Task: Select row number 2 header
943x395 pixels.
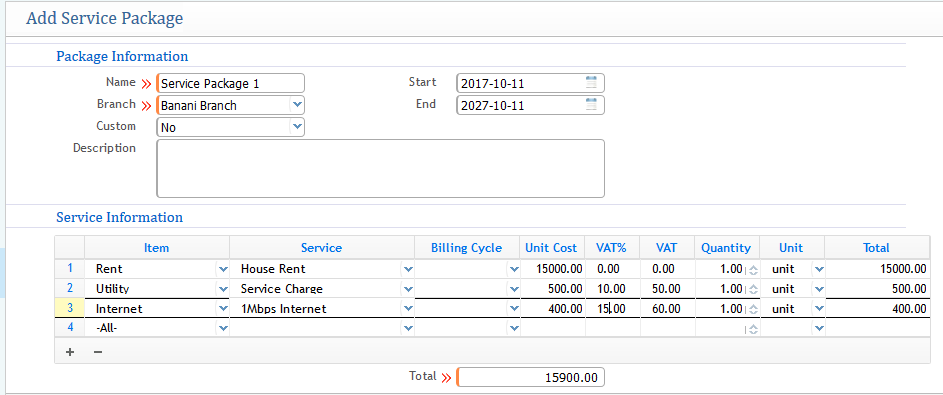Action: [70, 289]
